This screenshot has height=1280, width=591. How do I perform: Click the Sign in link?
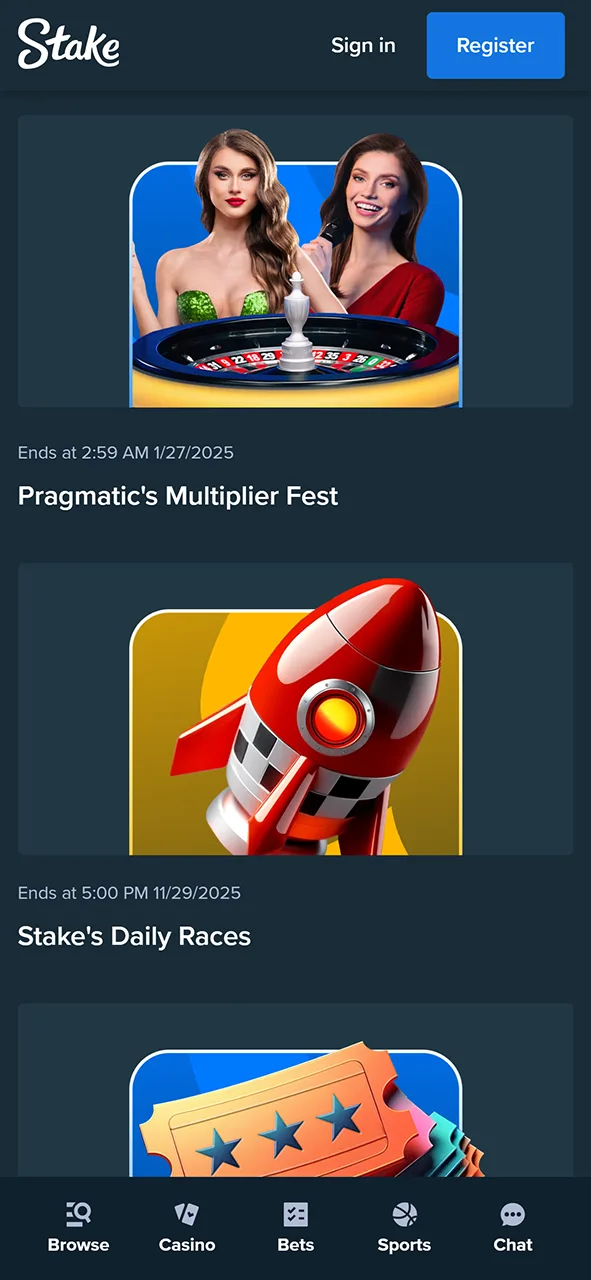click(363, 45)
